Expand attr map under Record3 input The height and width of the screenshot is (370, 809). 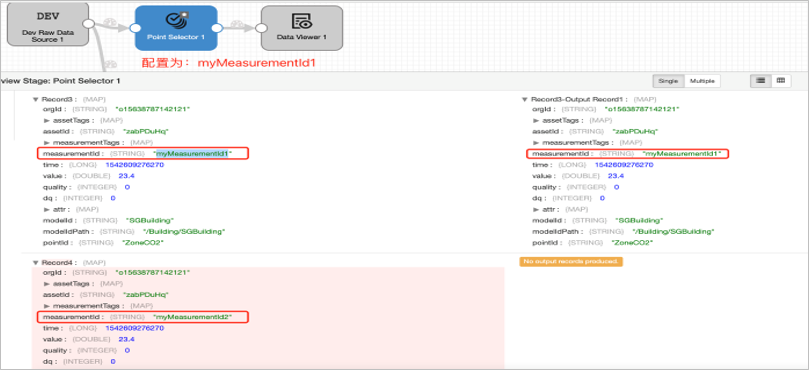pos(46,209)
